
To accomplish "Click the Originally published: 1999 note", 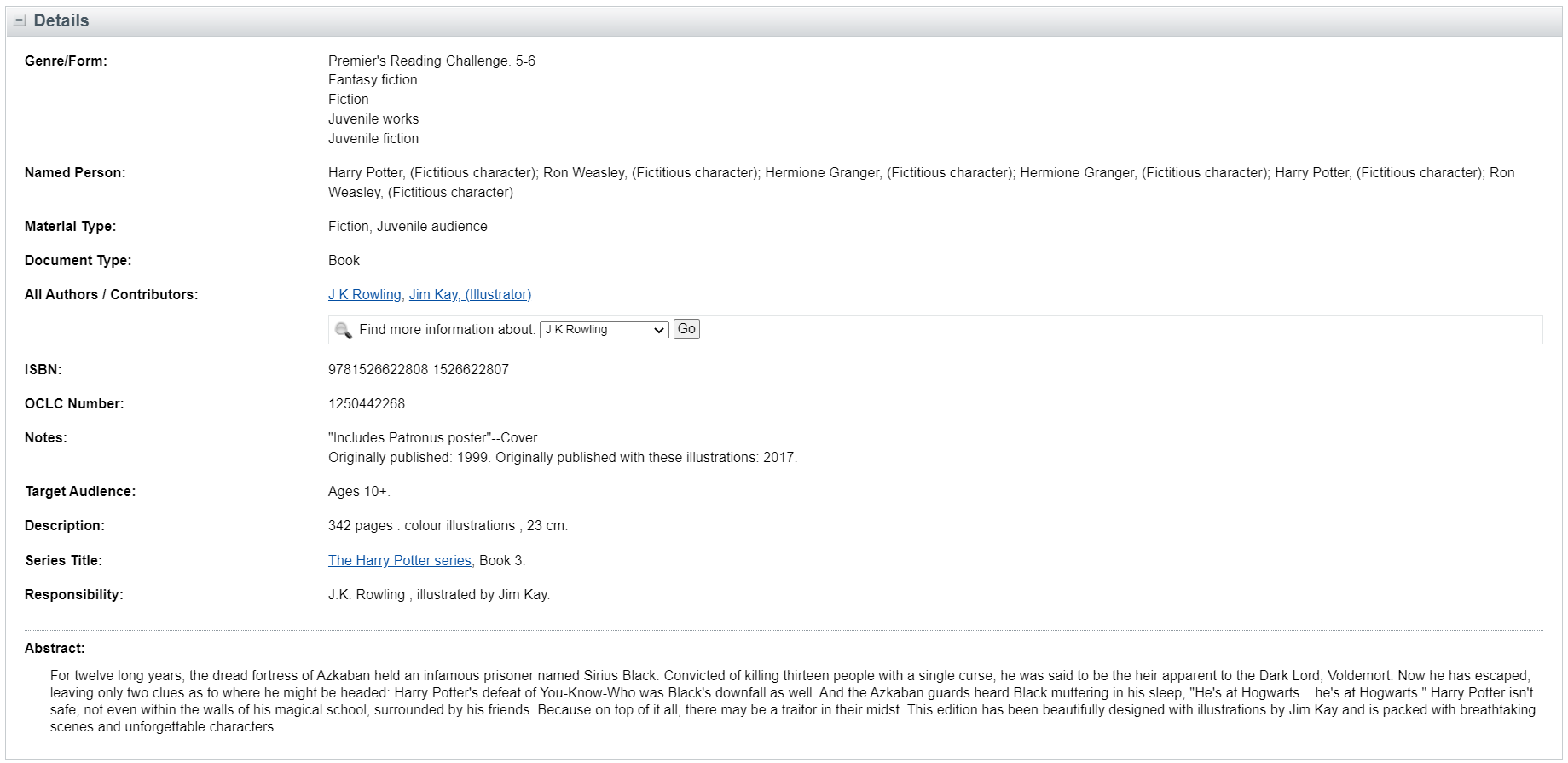I will pos(563,457).
